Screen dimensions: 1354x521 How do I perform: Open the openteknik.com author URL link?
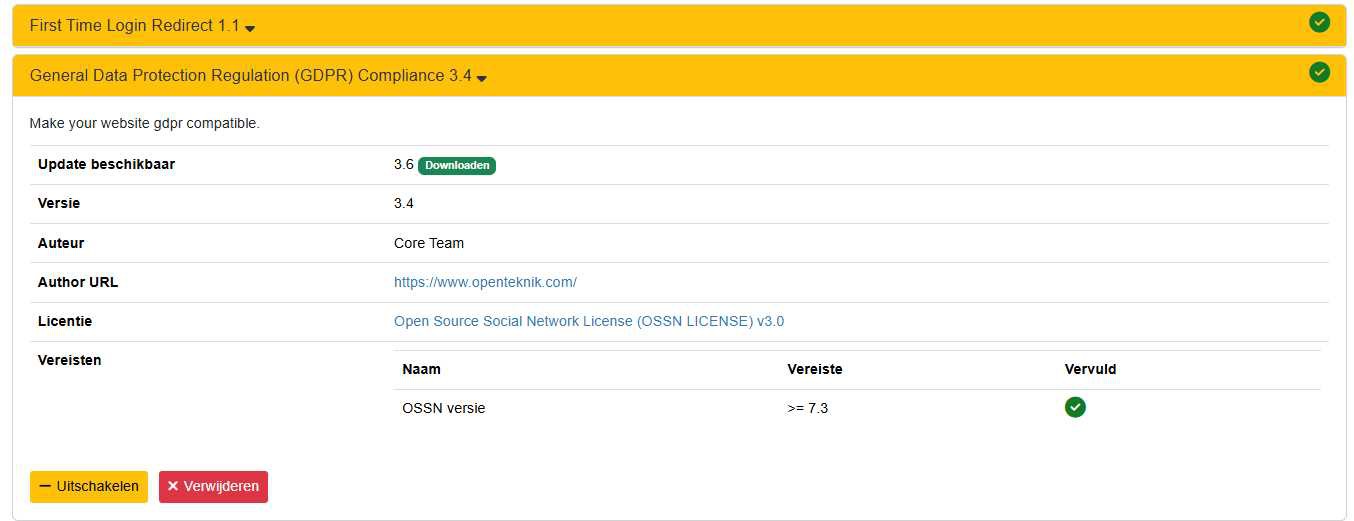(485, 282)
